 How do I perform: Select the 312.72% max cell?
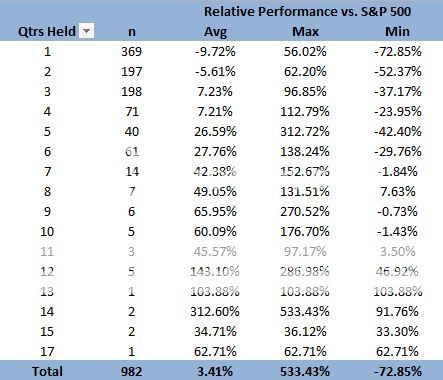[x=305, y=132]
